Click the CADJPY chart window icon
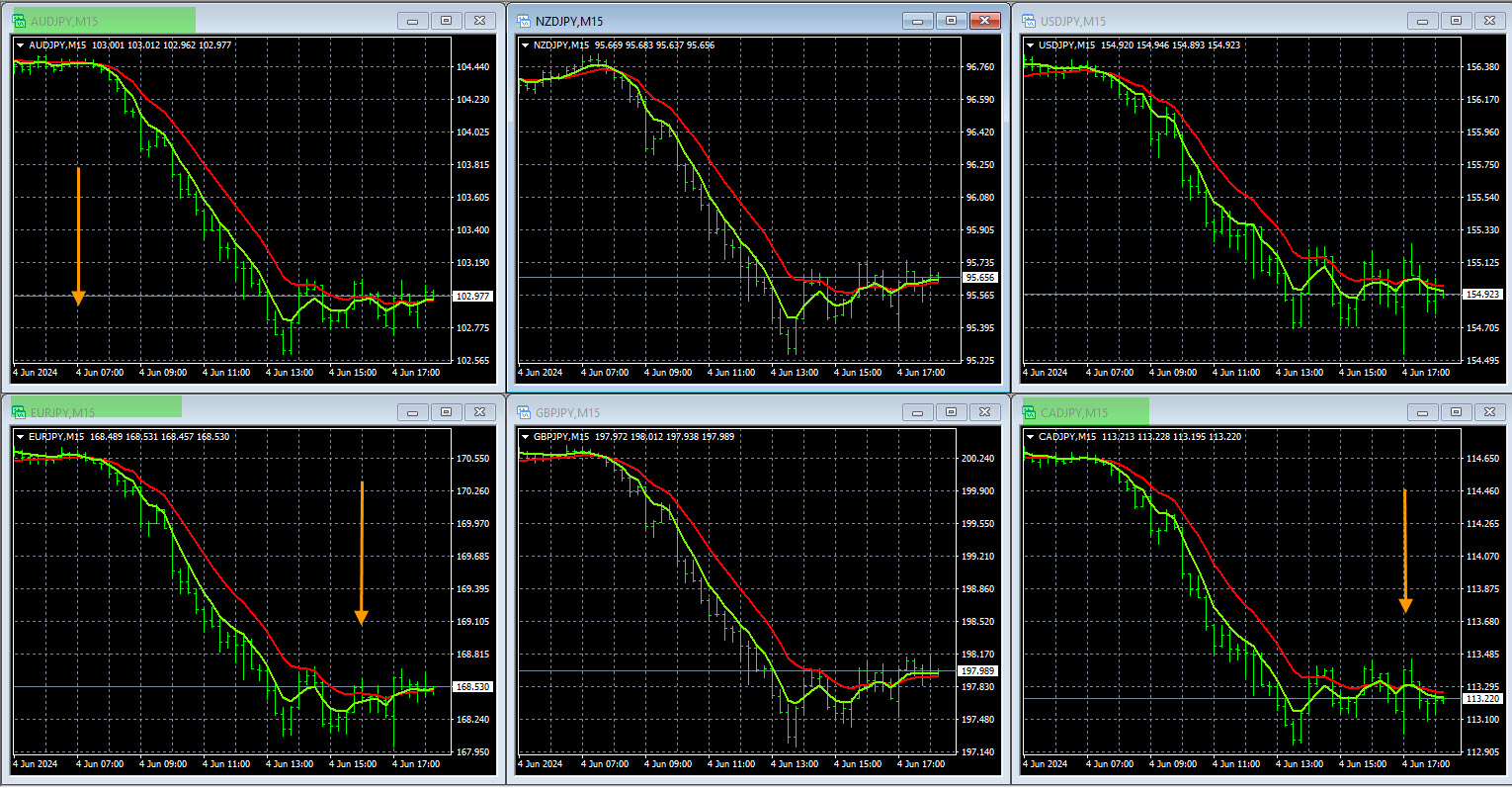 (x=1028, y=412)
